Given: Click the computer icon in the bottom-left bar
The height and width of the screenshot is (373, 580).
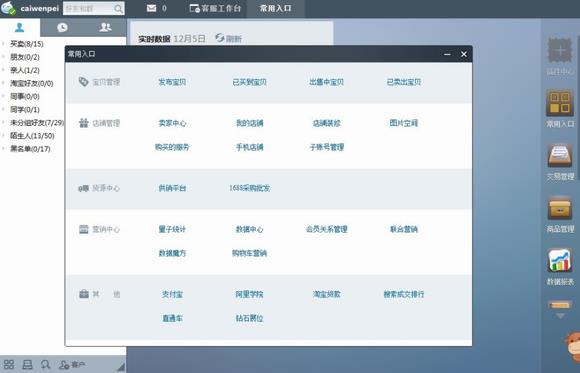Looking at the screenshot, I should (27, 365).
